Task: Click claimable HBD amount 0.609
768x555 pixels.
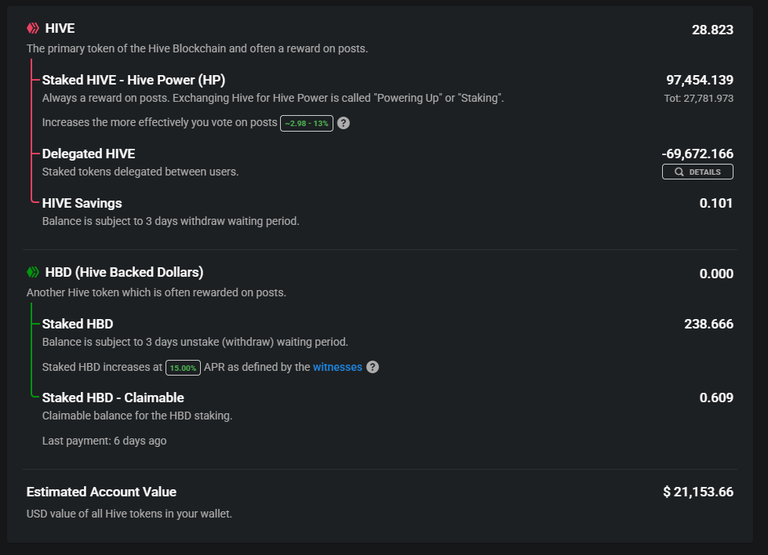Action: point(716,397)
